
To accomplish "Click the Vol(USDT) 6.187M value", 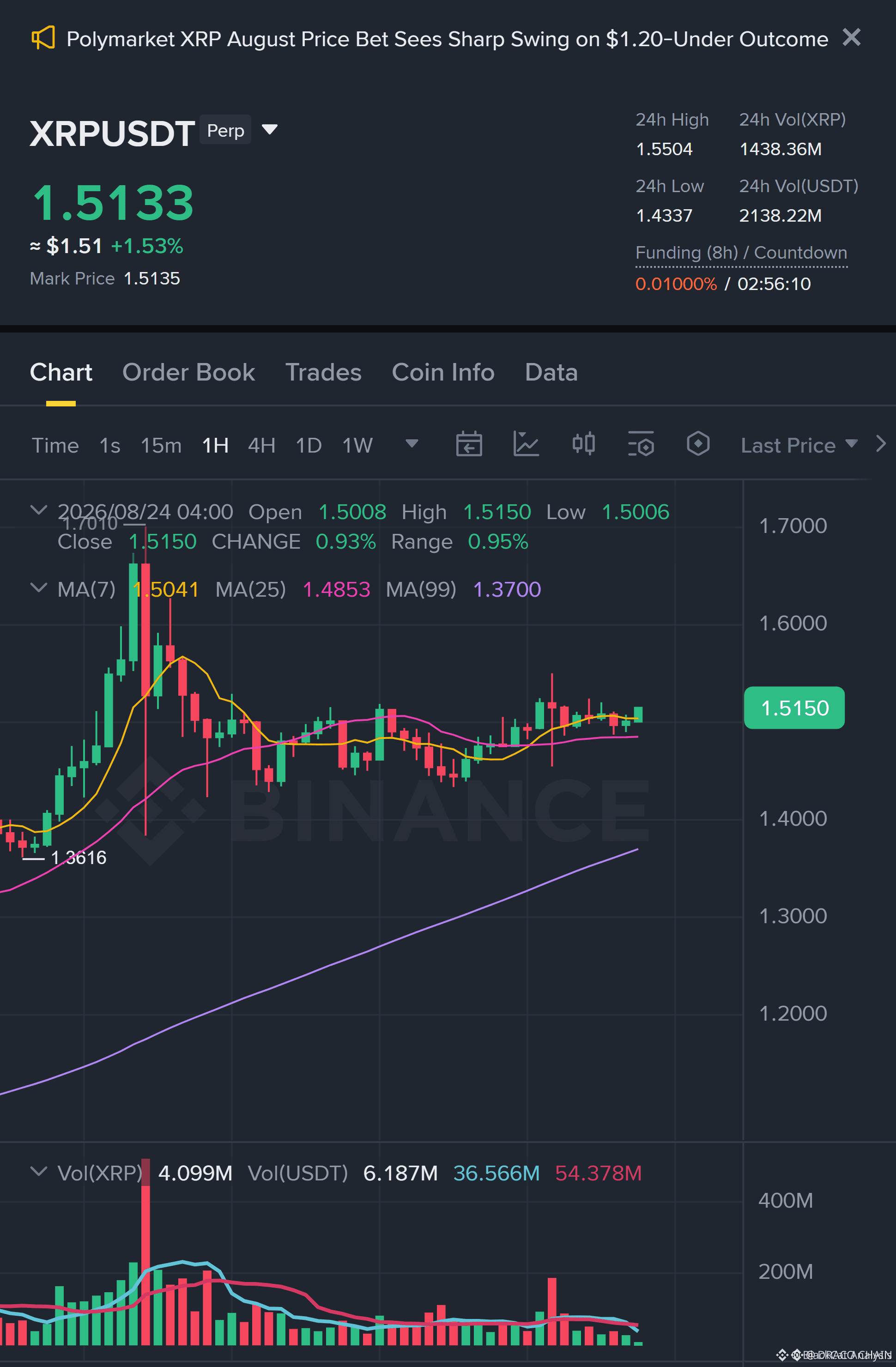I will point(400,1173).
